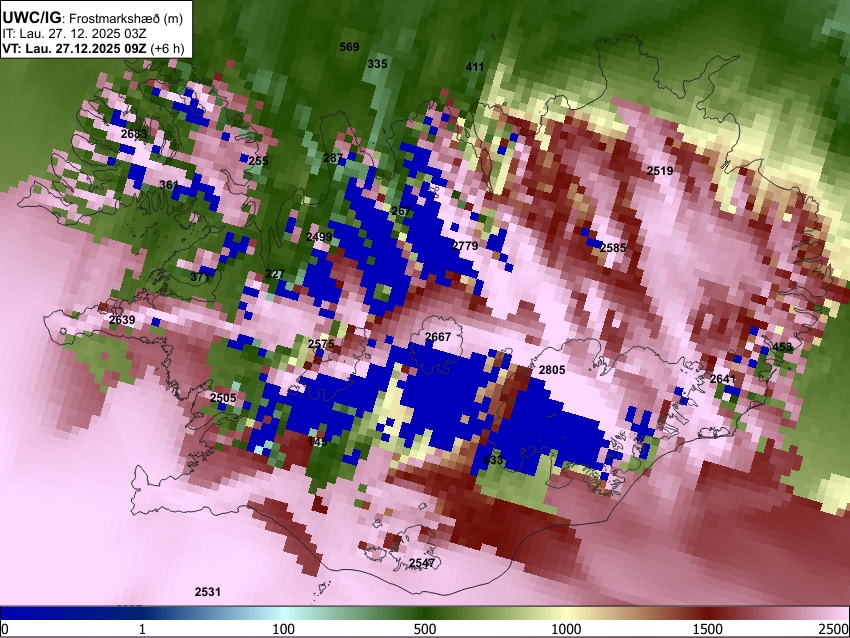The height and width of the screenshot is (638, 850).
Task: Click the colorbar legend tick label 1000
Action: 566,629
